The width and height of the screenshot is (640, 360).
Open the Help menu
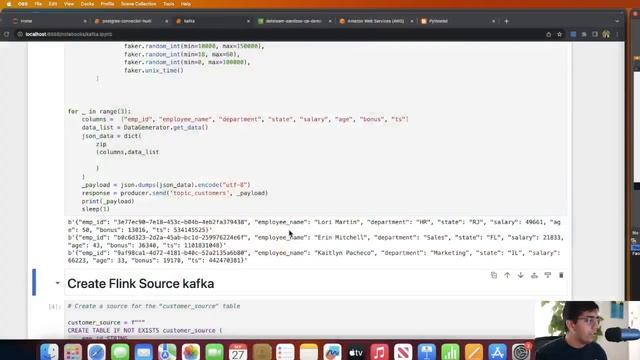186,4
